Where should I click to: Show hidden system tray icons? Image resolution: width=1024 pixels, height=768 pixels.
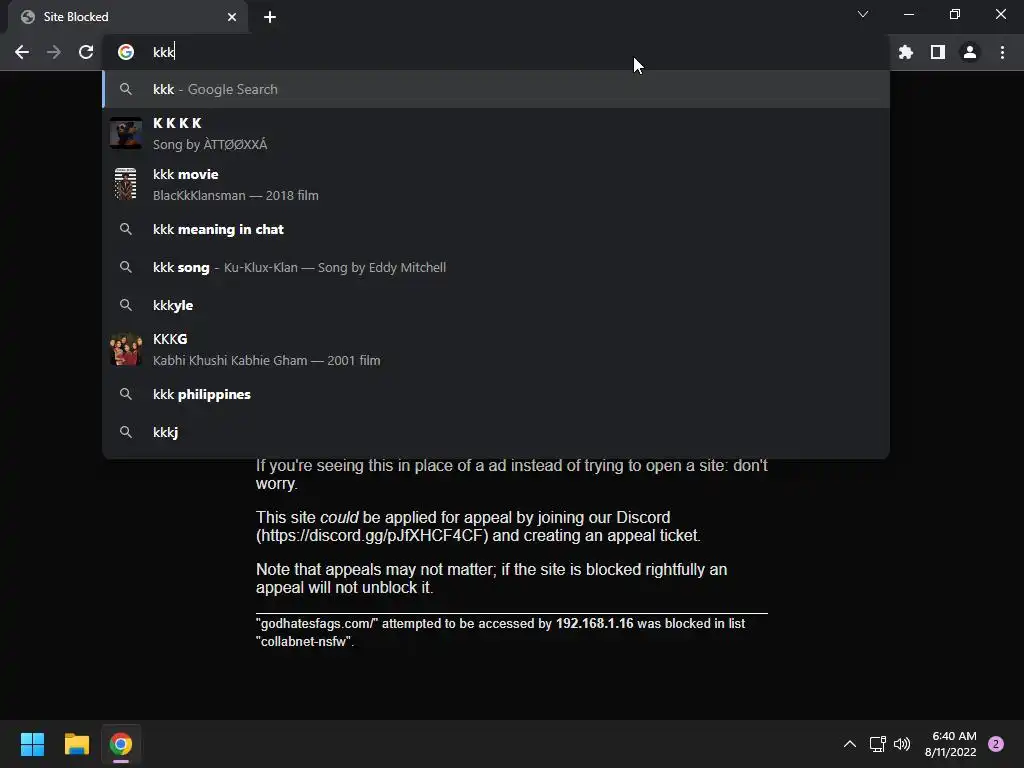click(x=850, y=744)
